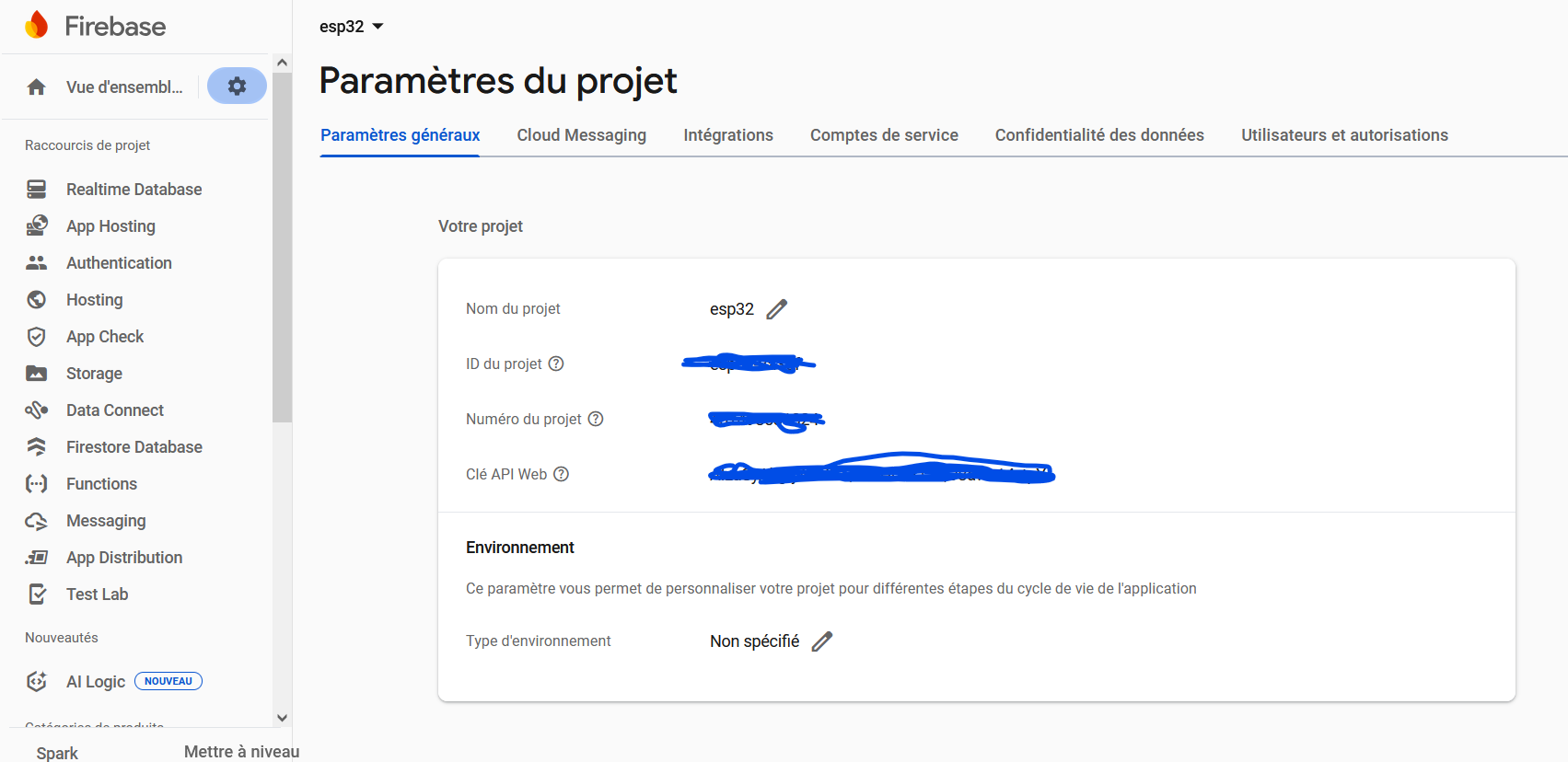Open project settings gear button
Screen dimensions: 1568x762
237,86
